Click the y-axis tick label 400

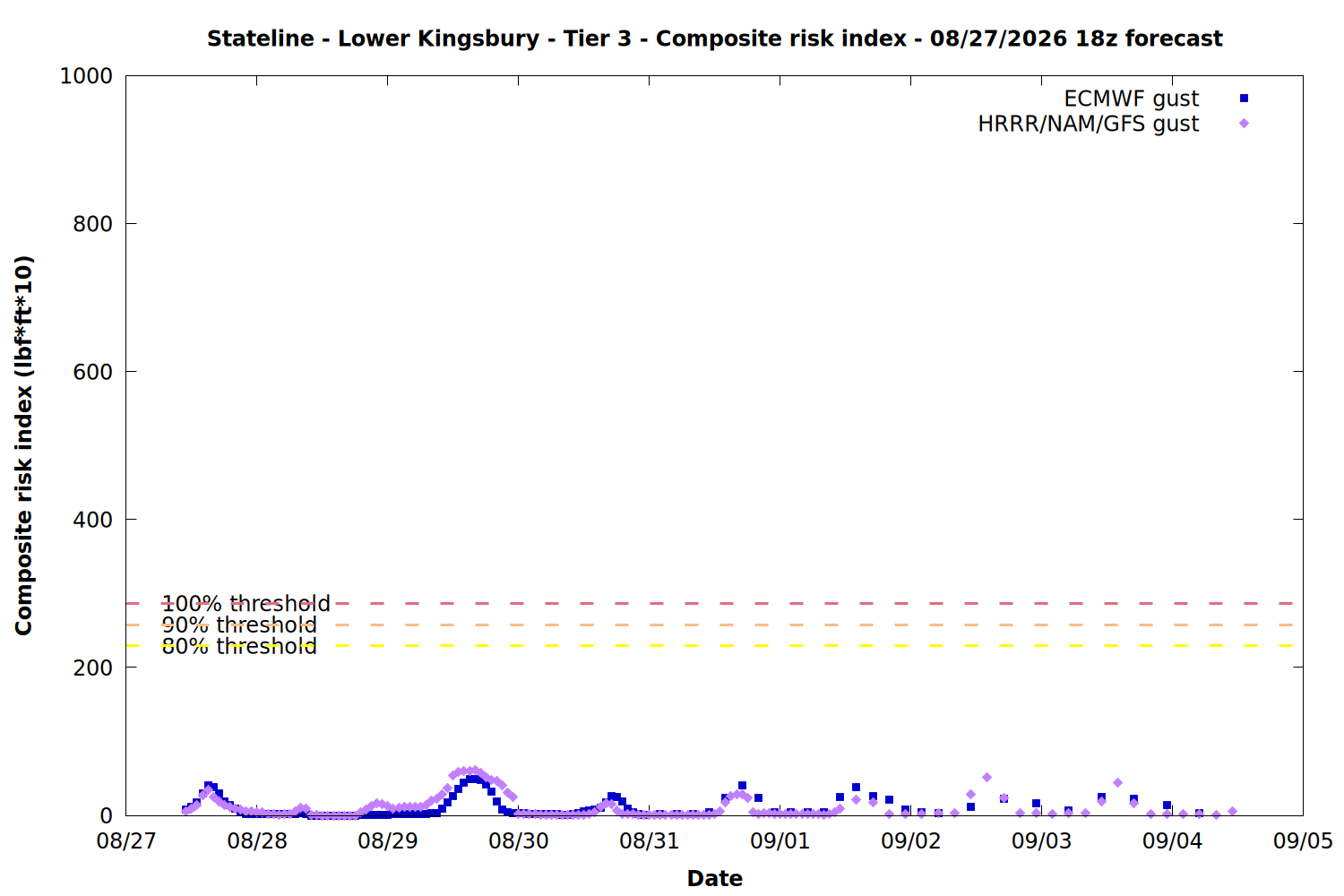(x=93, y=520)
